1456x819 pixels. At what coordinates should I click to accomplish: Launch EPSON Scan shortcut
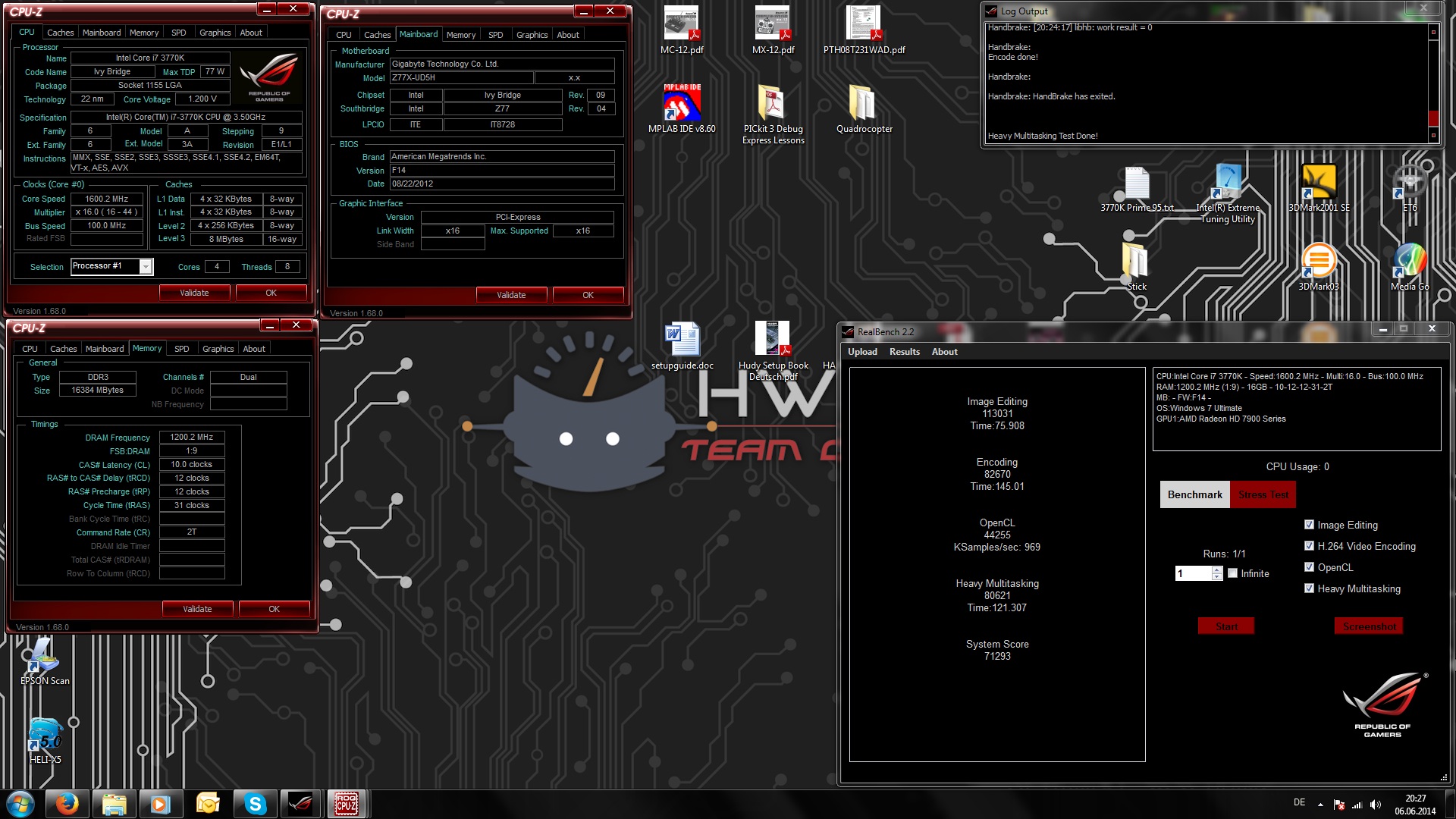tap(45, 661)
